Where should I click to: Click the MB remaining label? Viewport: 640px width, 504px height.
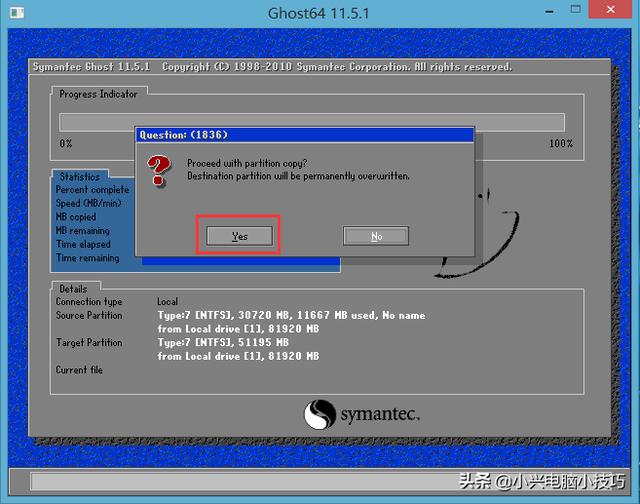[83, 231]
